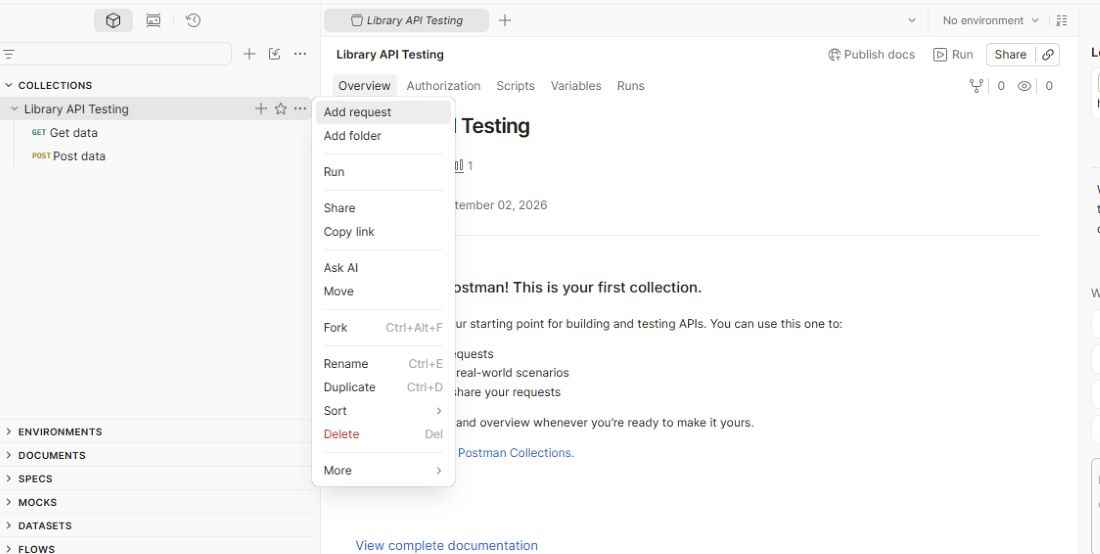Switch to the Scripts tab
1100x554 pixels.
(516, 86)
